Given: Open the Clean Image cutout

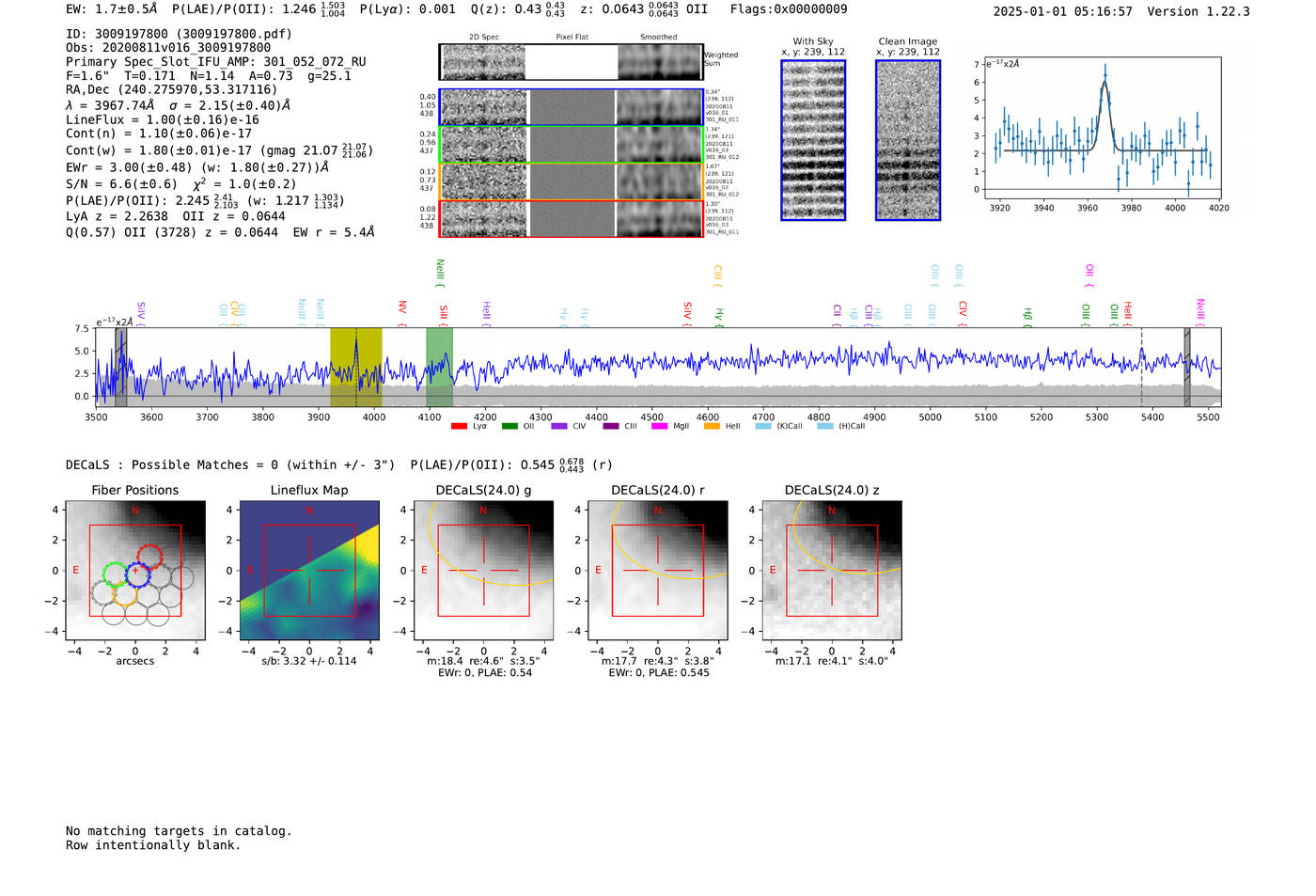Looking at the screenshot, I should [x=907, y=140].
